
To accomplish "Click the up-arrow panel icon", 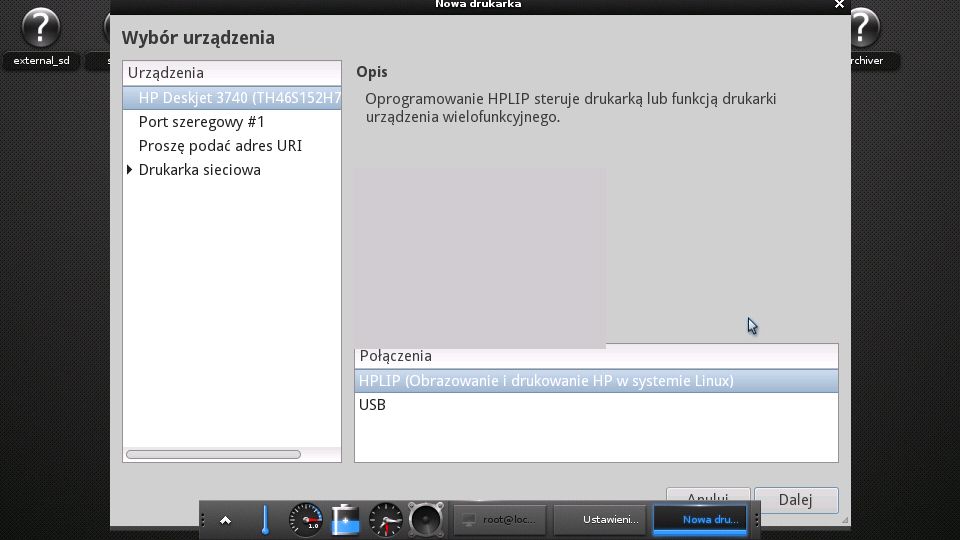I will (x=225, y=520).
